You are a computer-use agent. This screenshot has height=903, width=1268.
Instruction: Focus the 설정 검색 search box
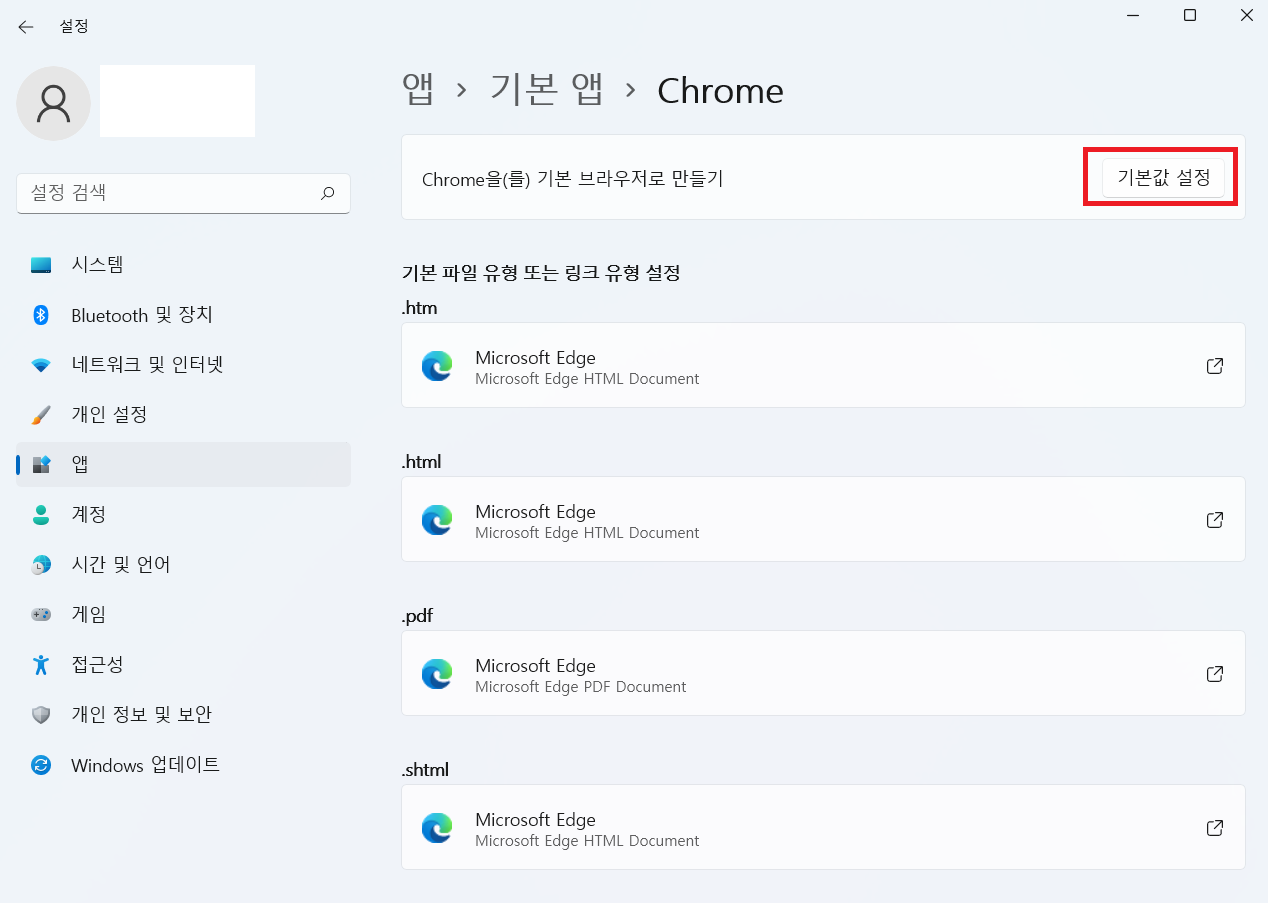pyautogui.click(x=183, y=192)
